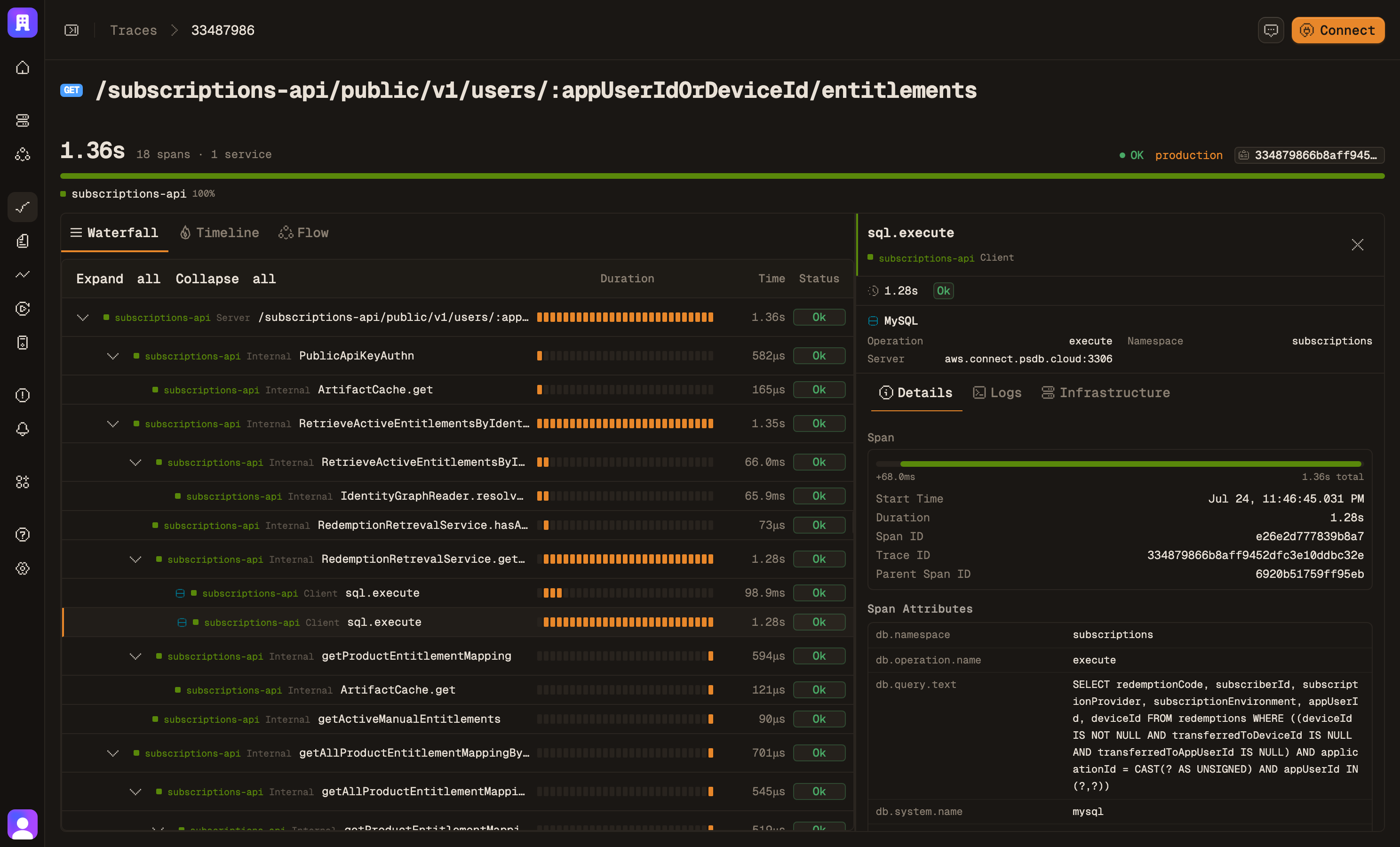Open the help question mark icon

[x=22, y=535]
